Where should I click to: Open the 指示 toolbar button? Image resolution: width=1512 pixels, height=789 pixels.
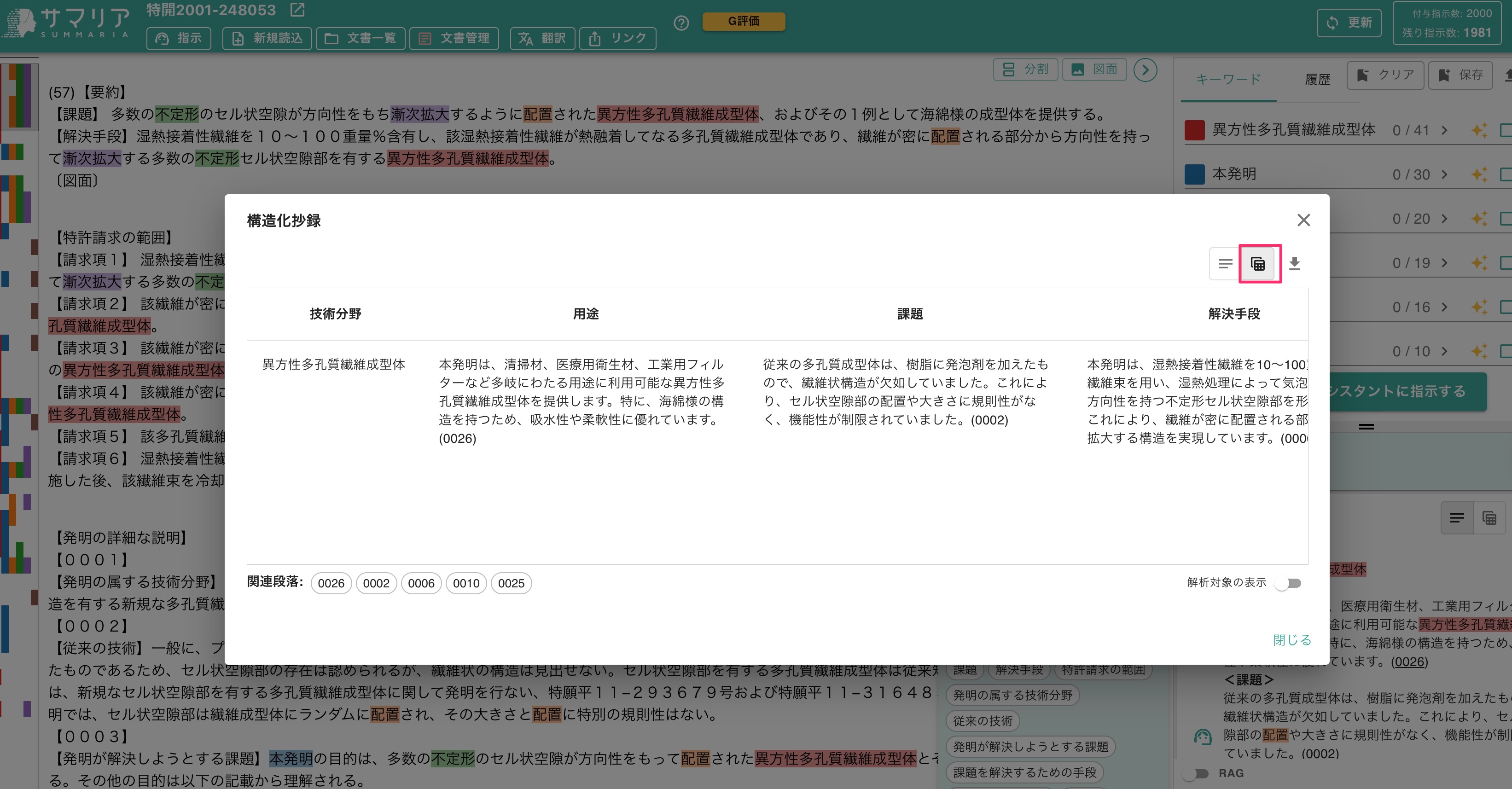coord(179,38)
